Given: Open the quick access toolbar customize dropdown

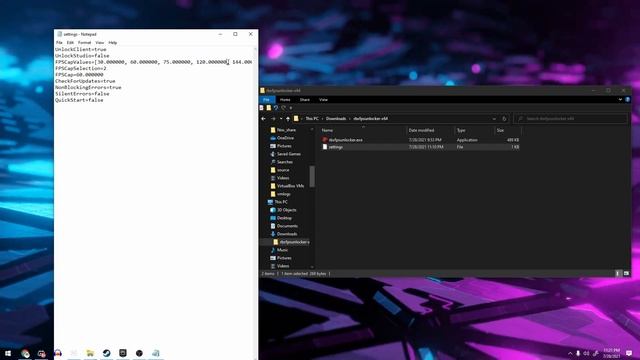Looking at the screenshot, I should coord(291,108).
